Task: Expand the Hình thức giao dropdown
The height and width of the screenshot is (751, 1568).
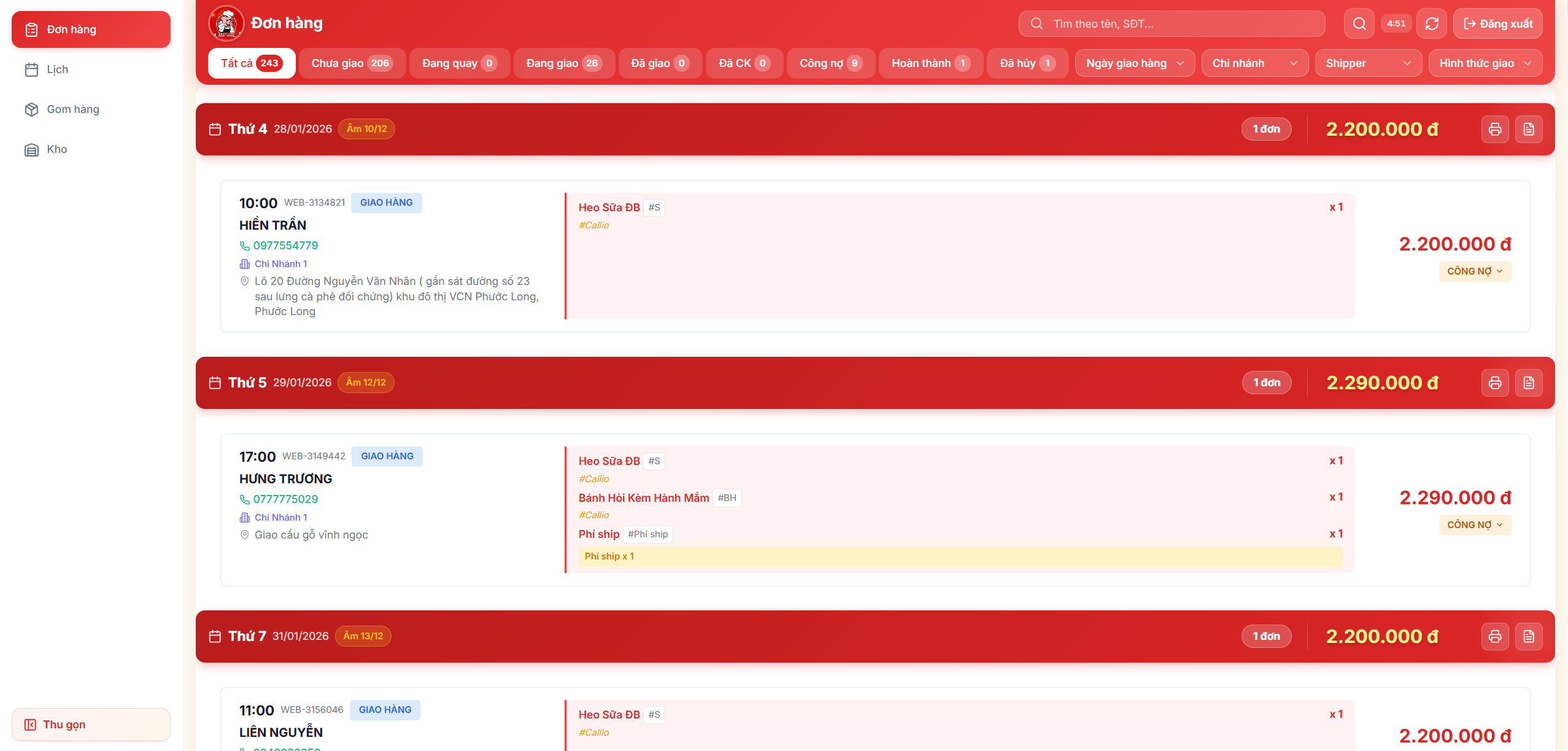Action: tap(1484, 63)
